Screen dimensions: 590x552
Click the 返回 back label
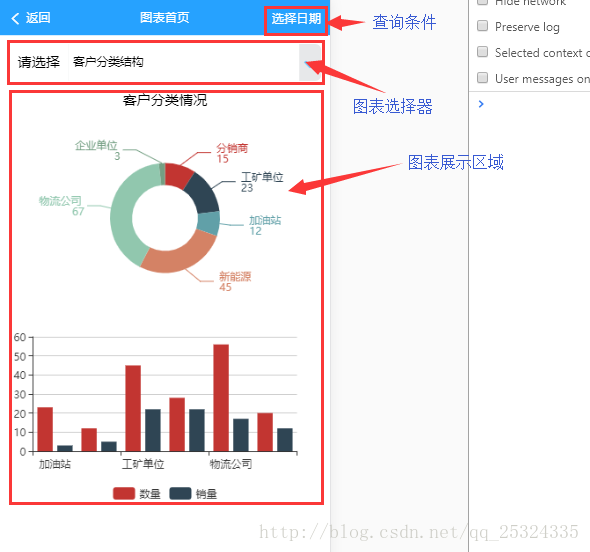tap(38, 18)
